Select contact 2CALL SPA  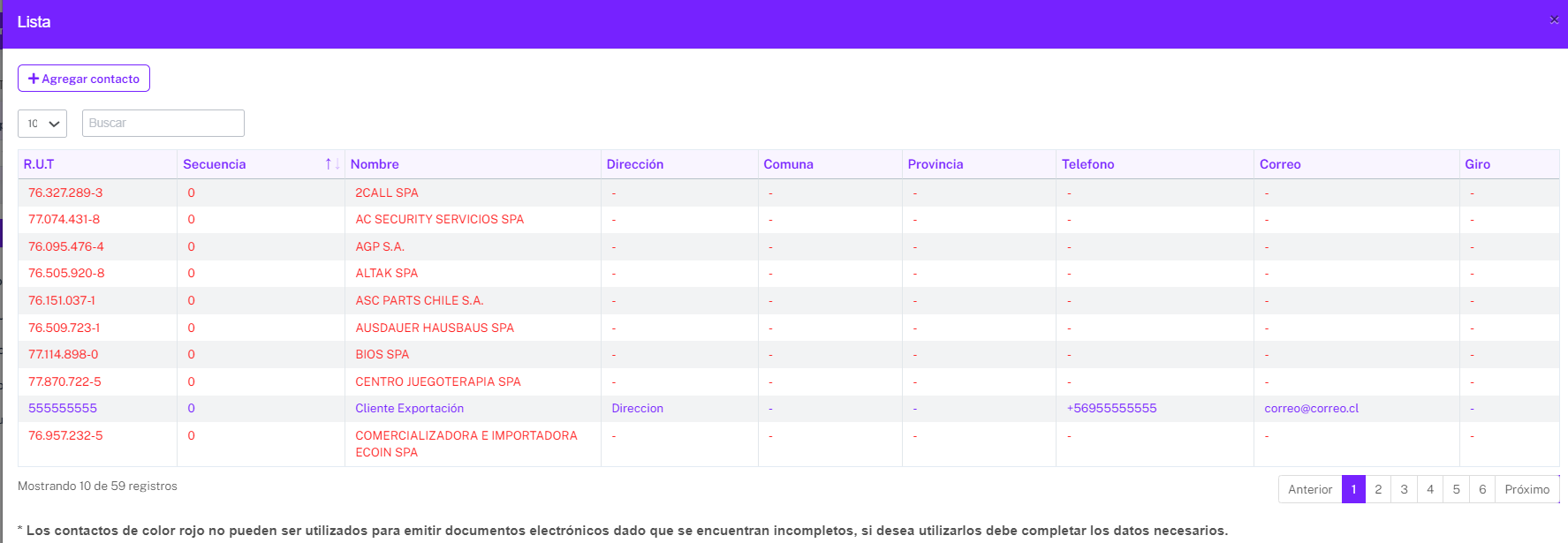click(x=387, y=192)
